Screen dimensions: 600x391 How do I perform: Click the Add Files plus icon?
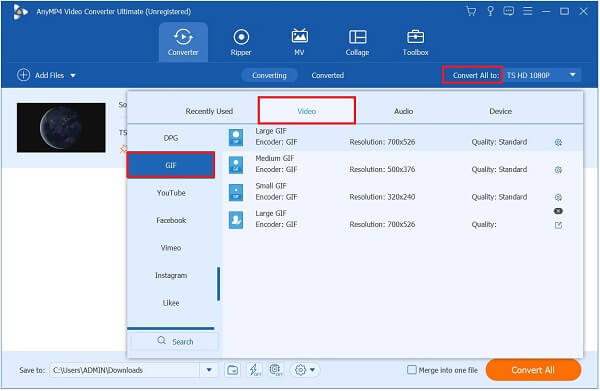tap(23, 75)
